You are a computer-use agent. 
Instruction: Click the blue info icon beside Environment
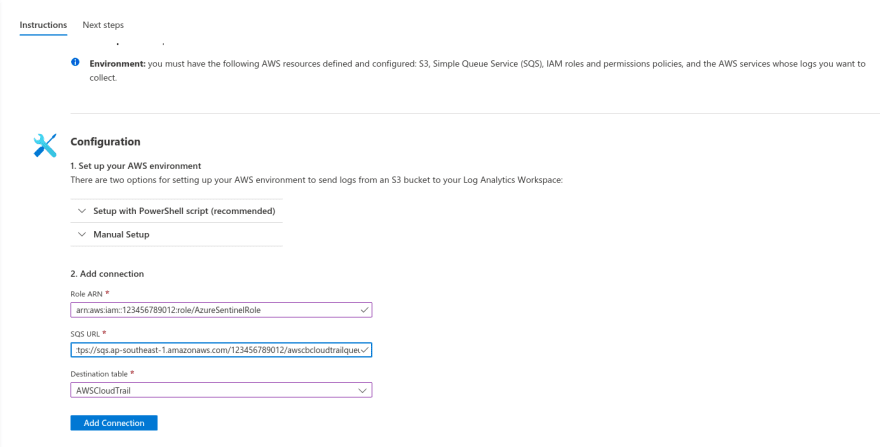[75, 62]
